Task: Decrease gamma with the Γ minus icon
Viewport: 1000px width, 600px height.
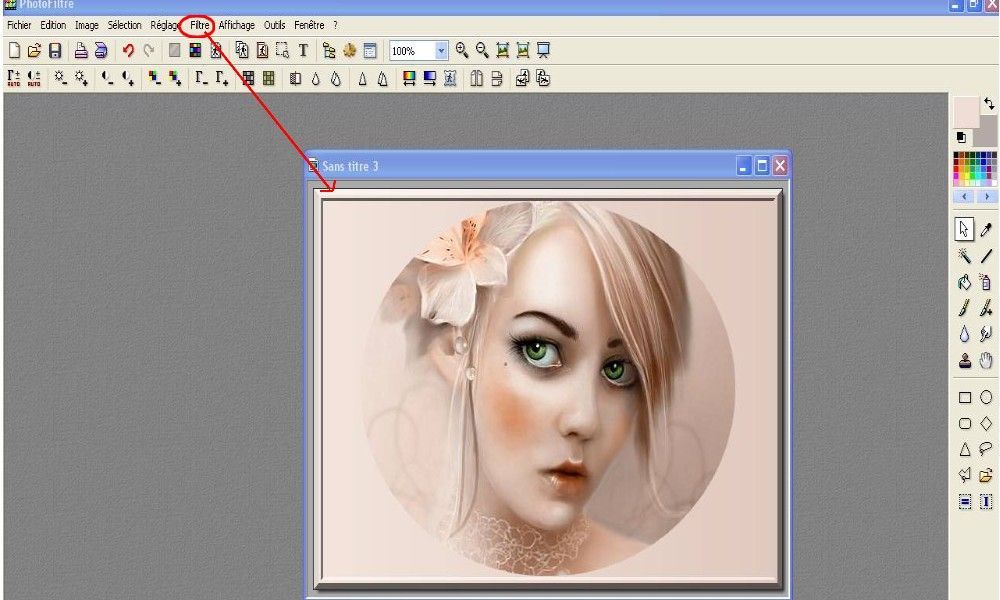Action: [202, 78]
